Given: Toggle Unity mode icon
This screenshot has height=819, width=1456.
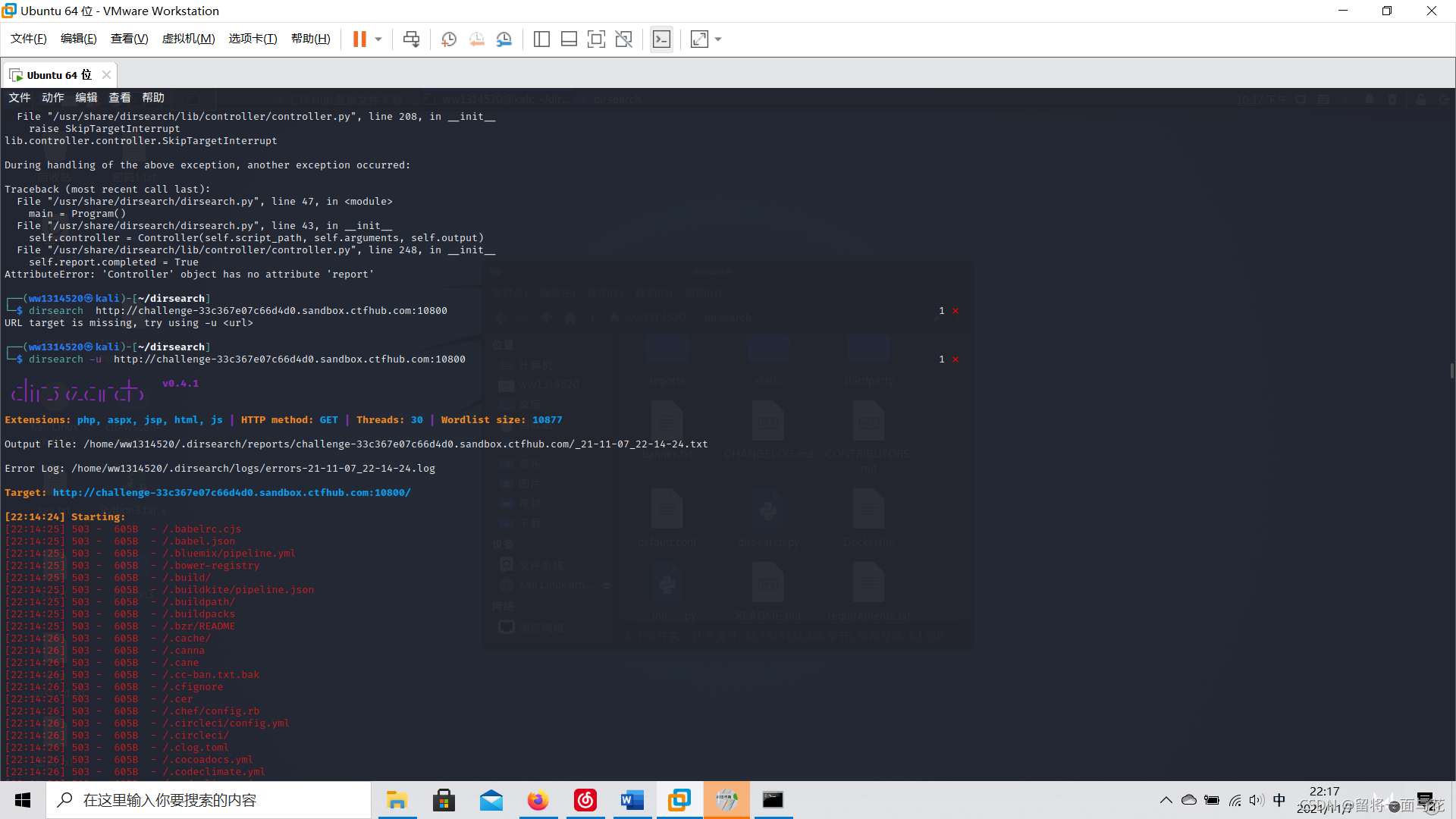Looking at the screenshot, I should [x=623, y=39].
